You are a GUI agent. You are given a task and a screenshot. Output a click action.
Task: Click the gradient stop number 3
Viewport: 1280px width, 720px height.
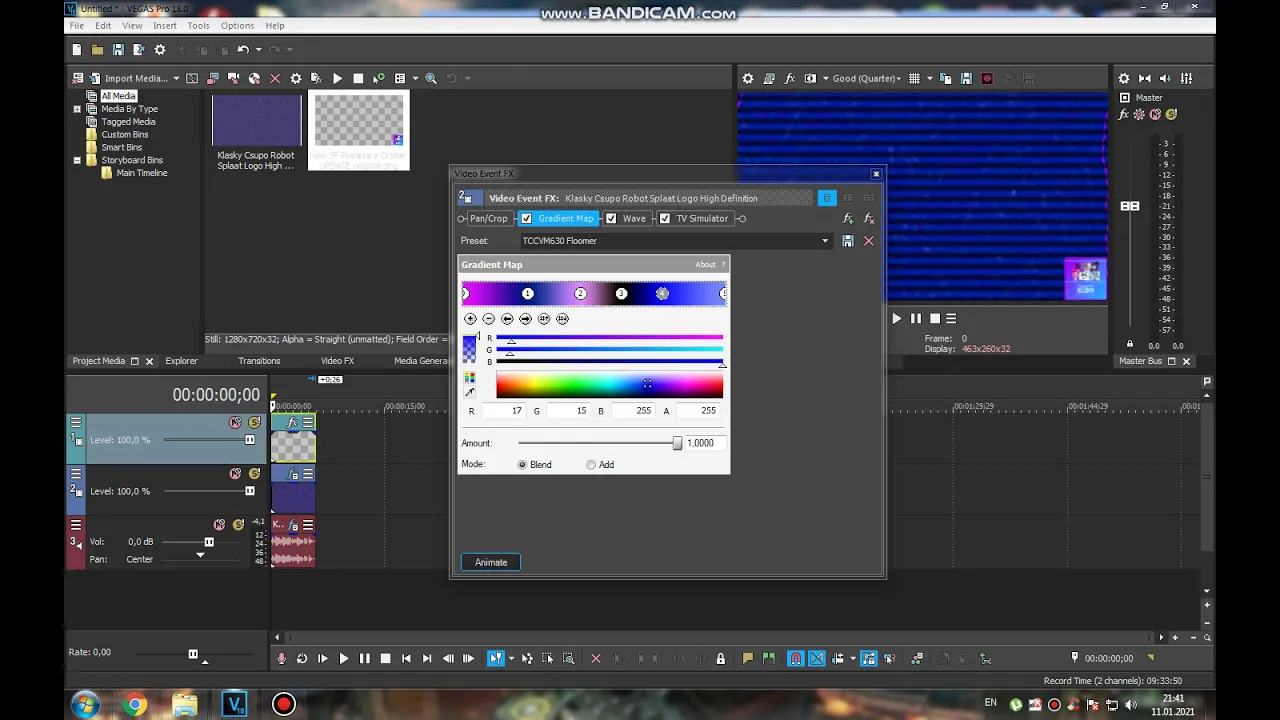(621, 293)
